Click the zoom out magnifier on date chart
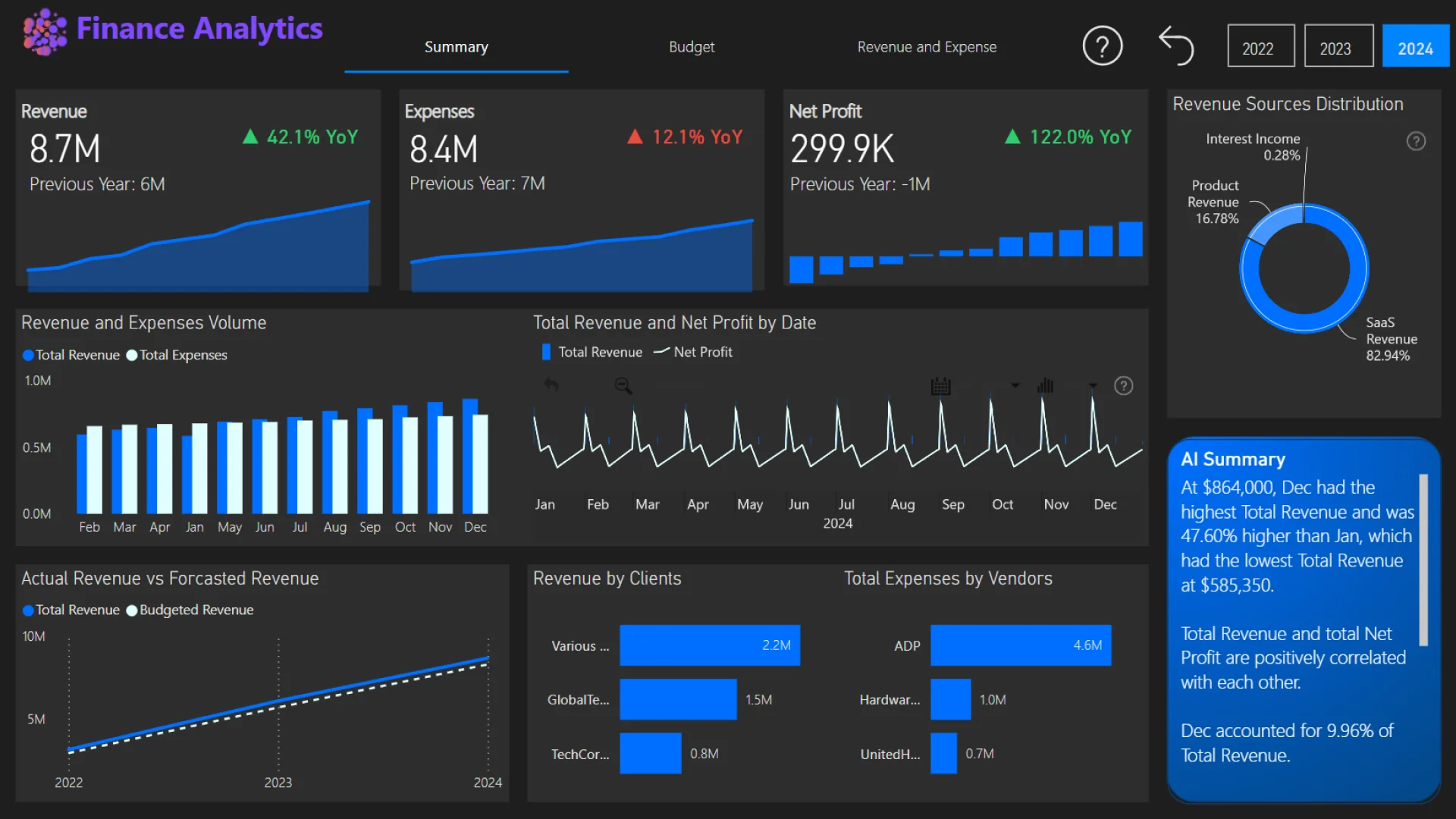 coord(623,386)
